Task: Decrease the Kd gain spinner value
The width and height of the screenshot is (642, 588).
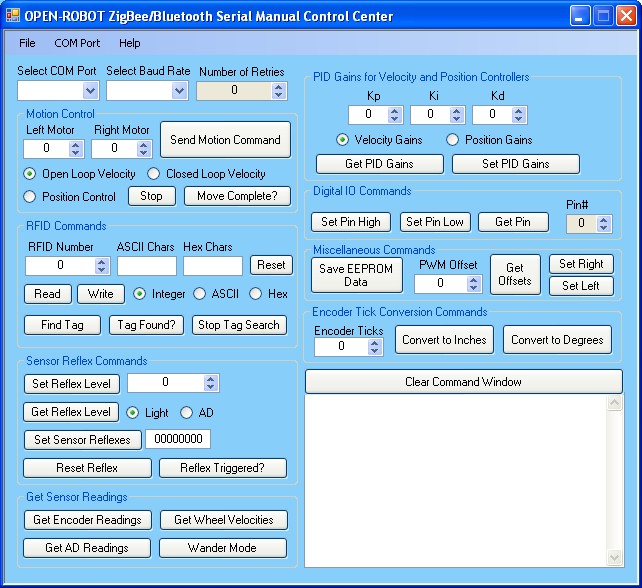Action: [518, 119]
